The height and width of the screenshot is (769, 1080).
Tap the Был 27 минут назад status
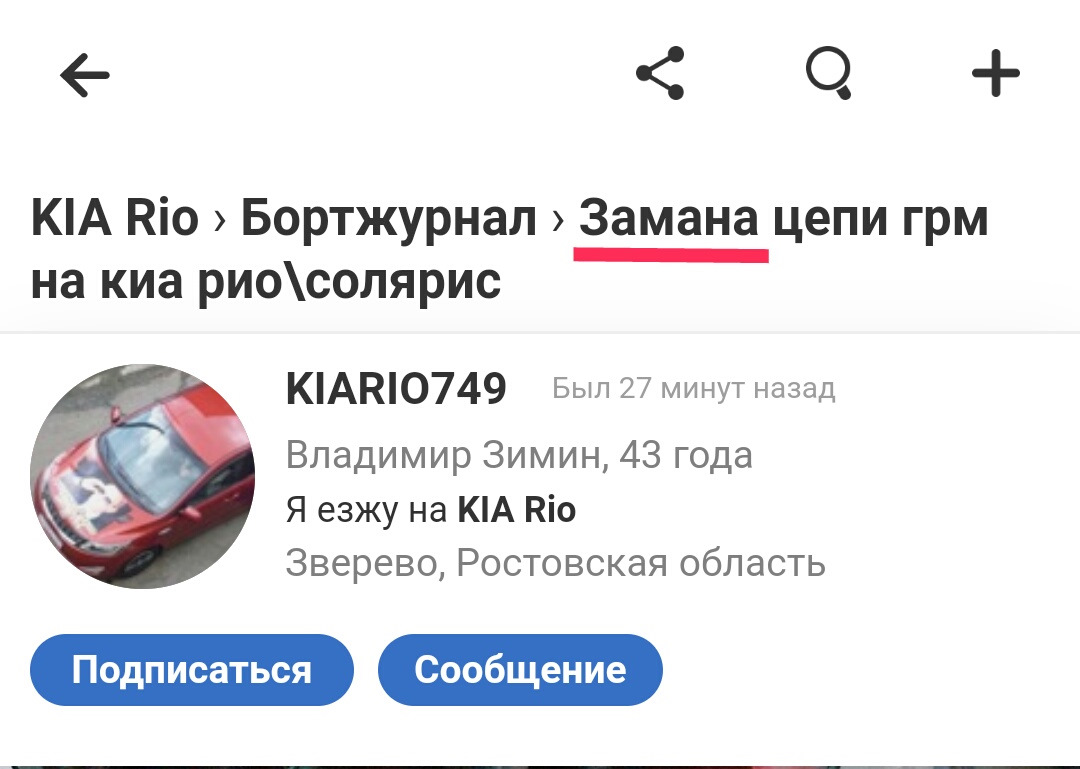694,389
